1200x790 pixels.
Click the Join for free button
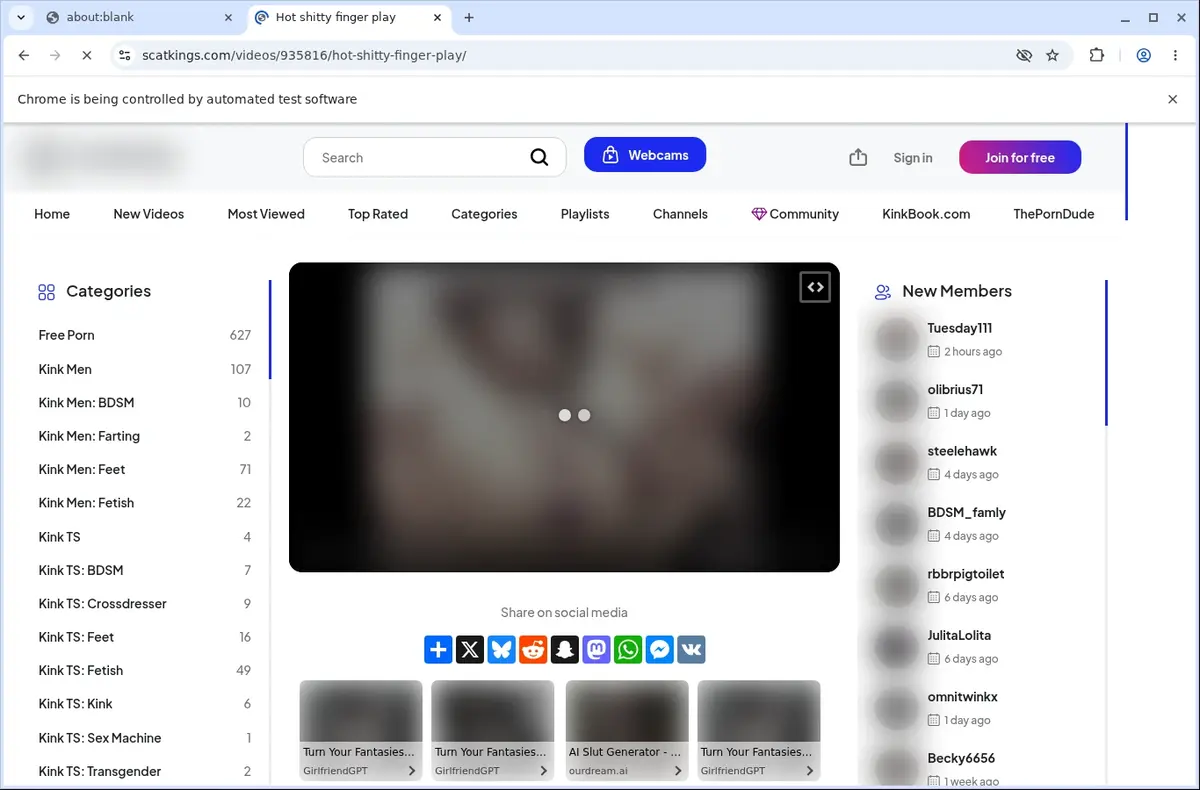tap(1020, 157)
